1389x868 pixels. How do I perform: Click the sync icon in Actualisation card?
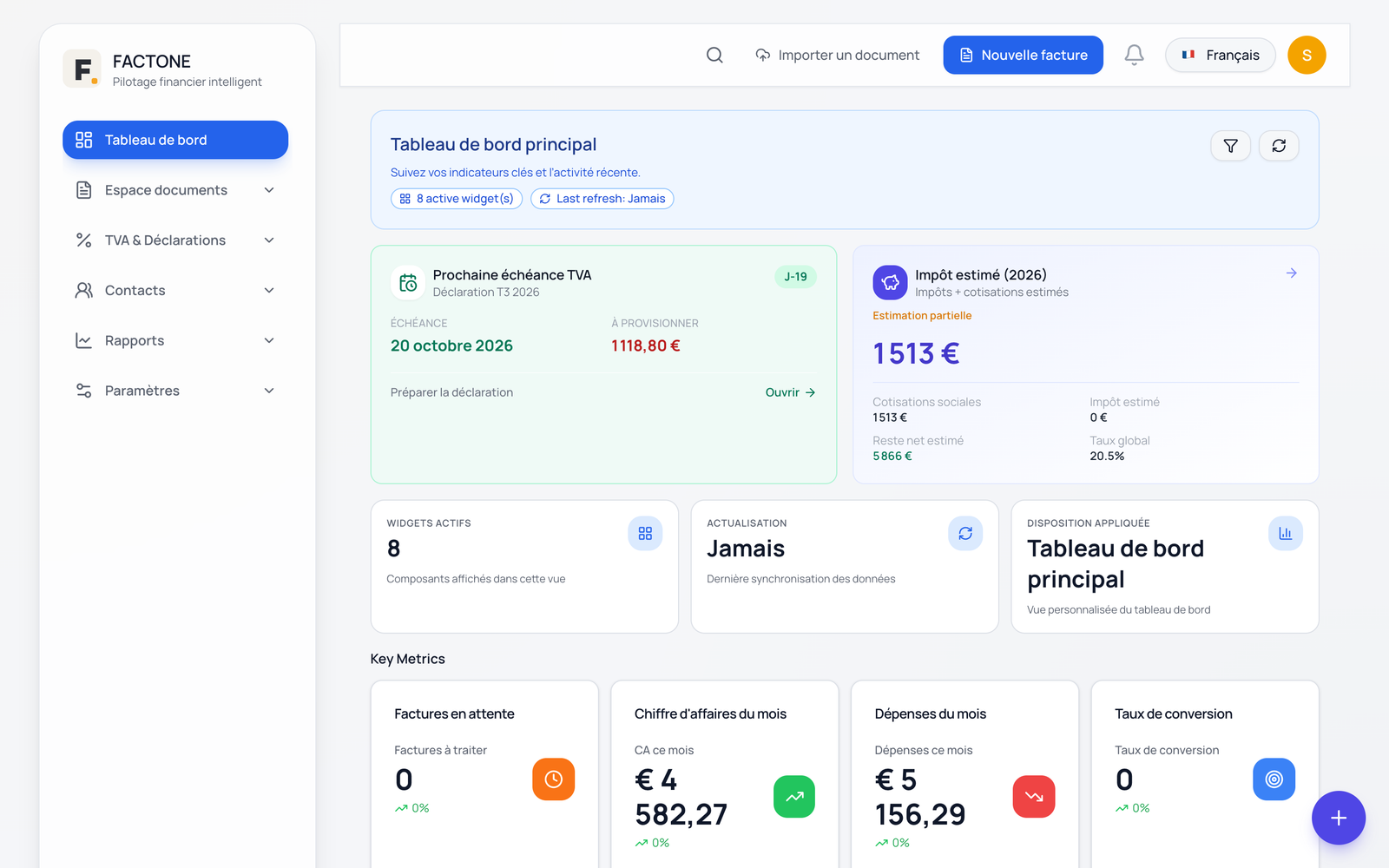965,533
